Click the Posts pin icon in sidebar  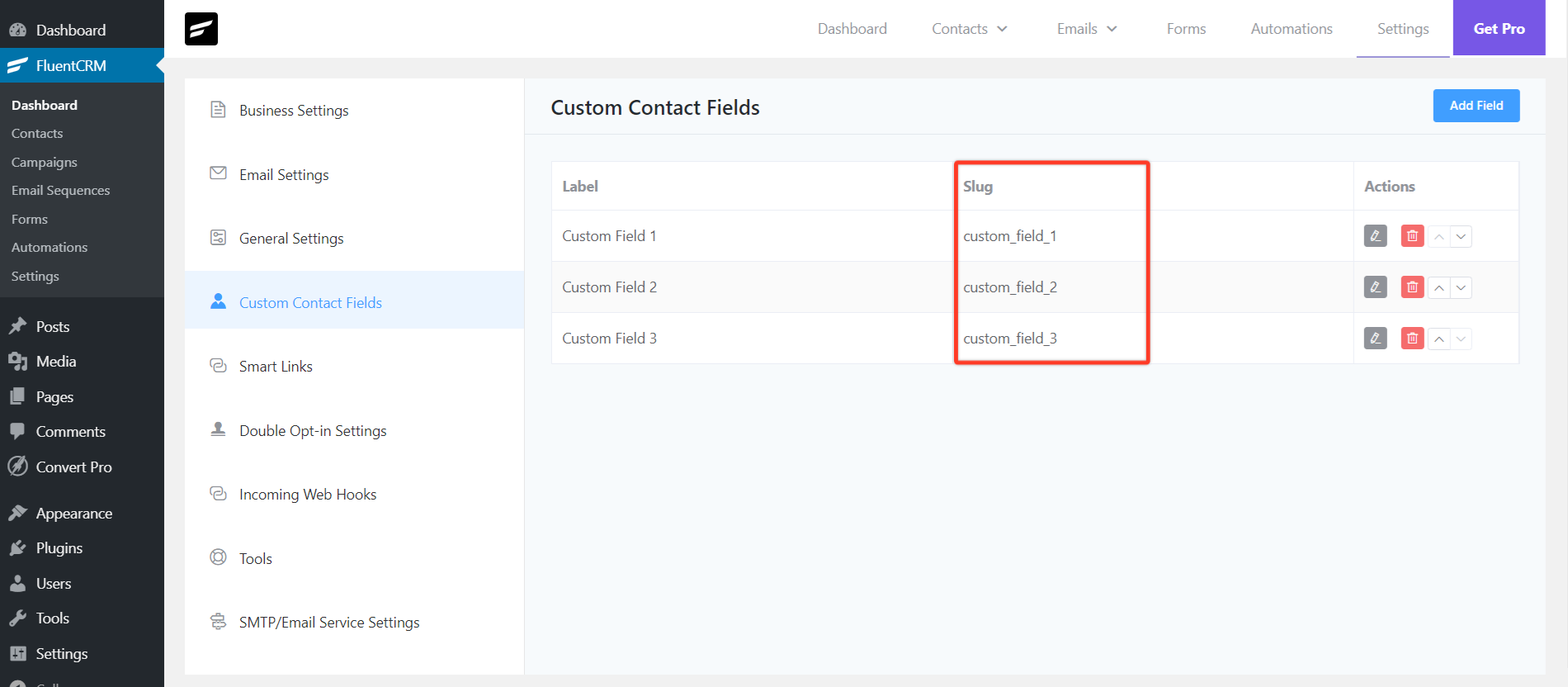click(18, 326)
